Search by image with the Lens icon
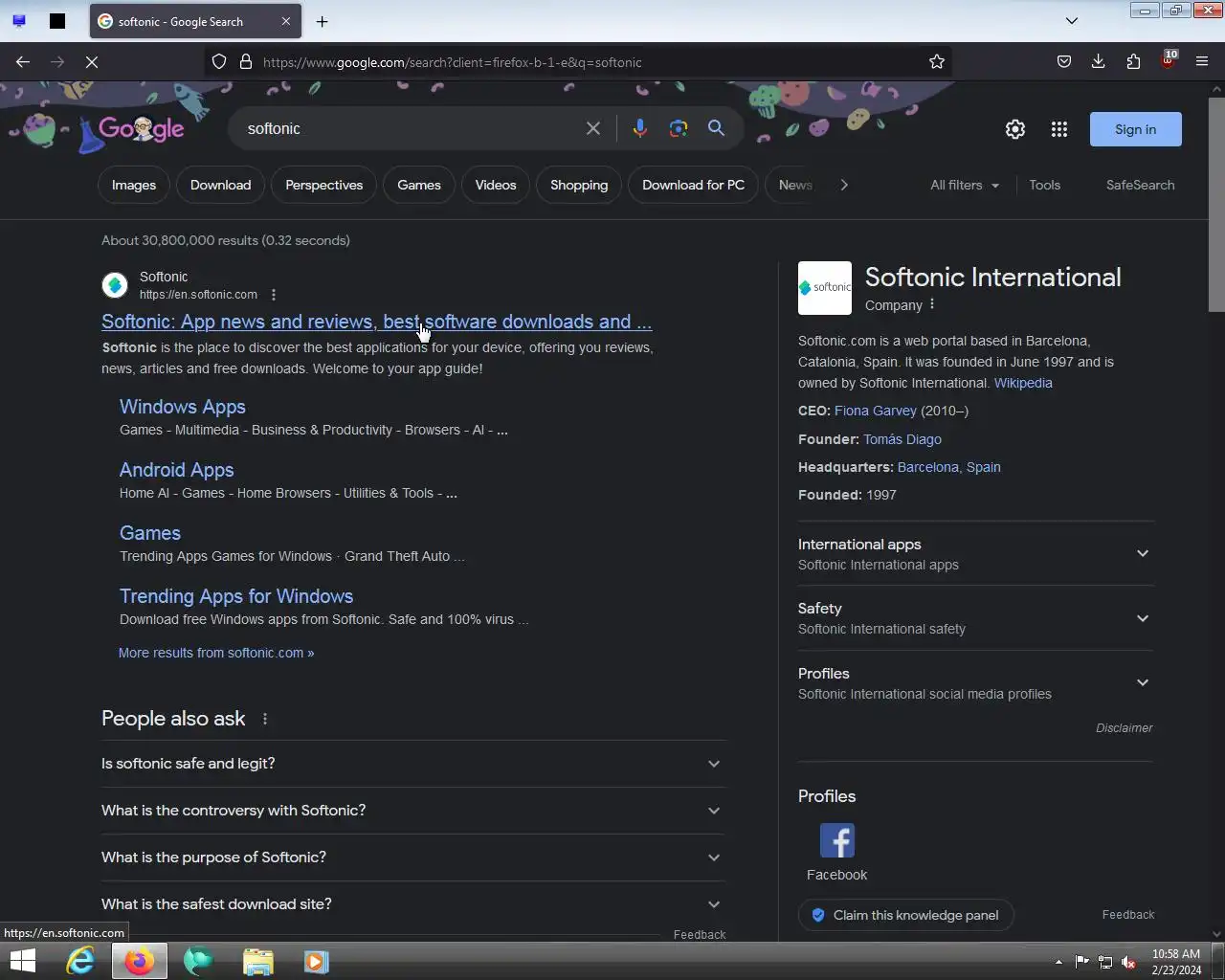The width and height of the screenshot is (1225, 980). 679,128
